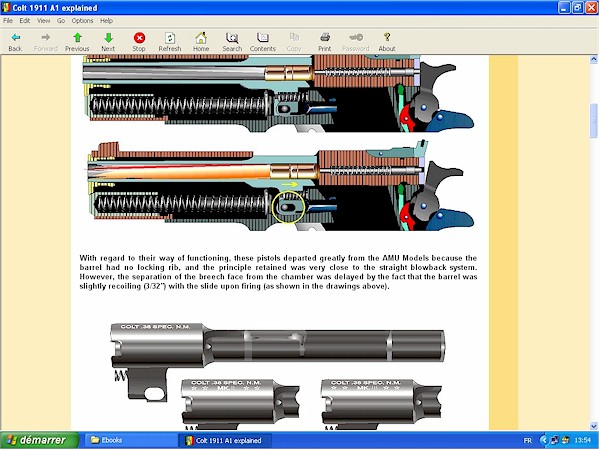Click the lower pistol cutaway diagram with yellow circle
The width and height of the screenshot is (600, 450).
(x=279, y=186)
